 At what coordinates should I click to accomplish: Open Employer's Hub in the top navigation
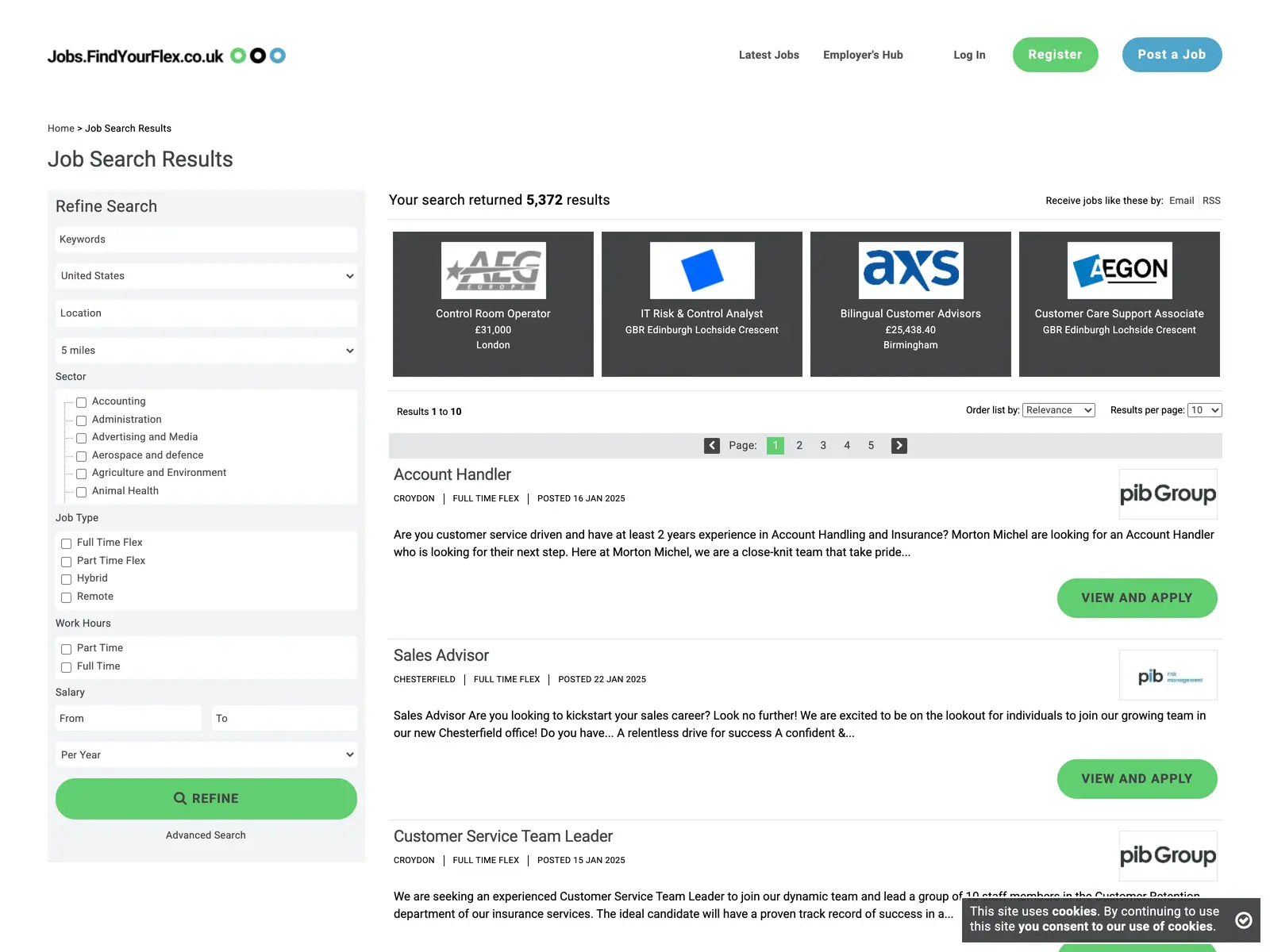(863, 55)
